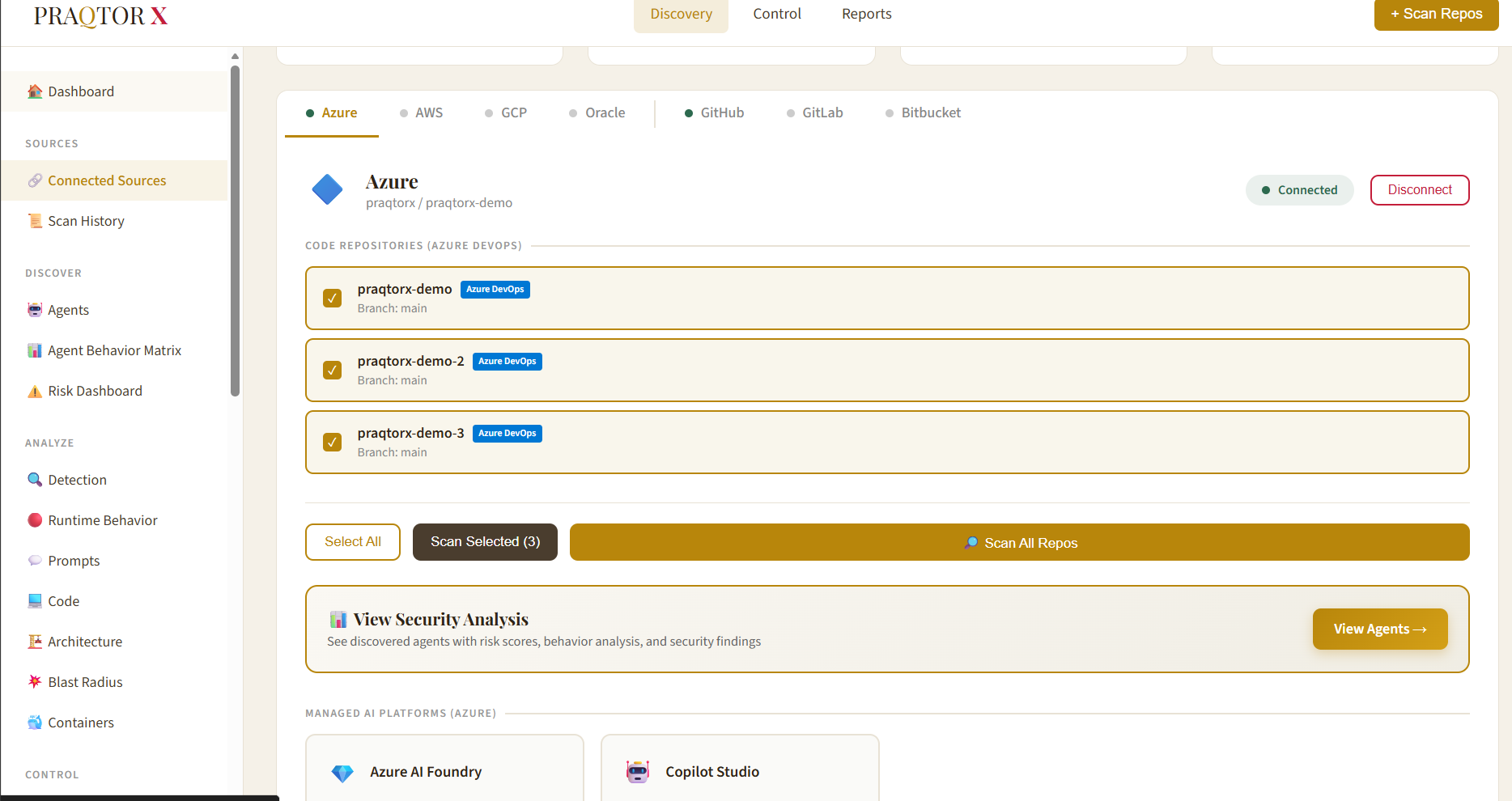Viewport: 1512px width, 801px height.
Task: Toggle the praqtorx-demo-2 checkbox
Action: click(x=332, y=371)
